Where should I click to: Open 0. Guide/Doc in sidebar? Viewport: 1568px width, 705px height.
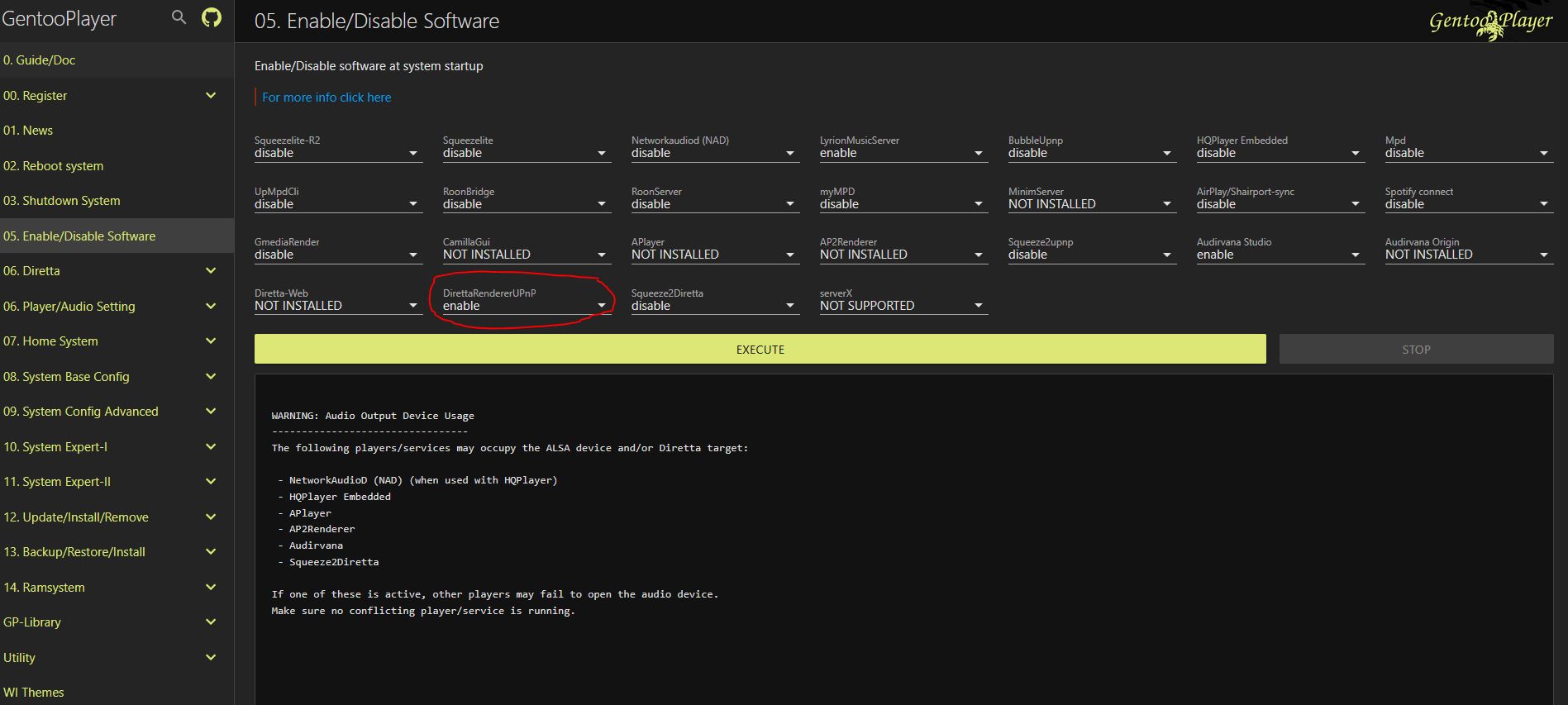117,60
